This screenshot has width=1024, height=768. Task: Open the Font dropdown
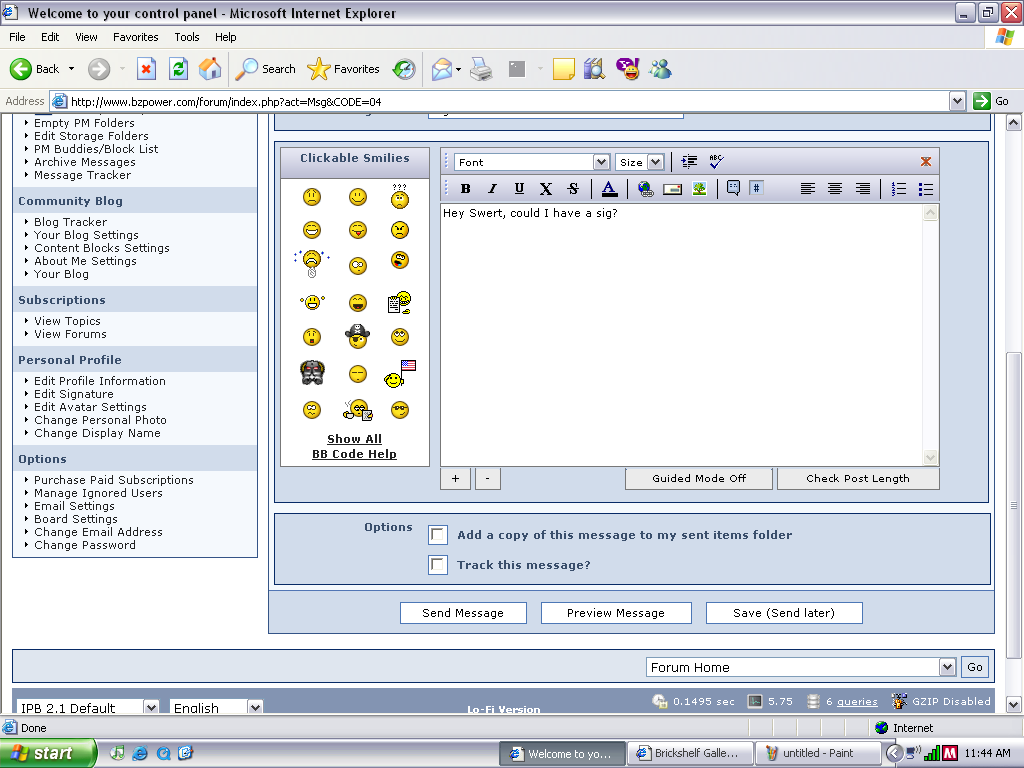601,162
